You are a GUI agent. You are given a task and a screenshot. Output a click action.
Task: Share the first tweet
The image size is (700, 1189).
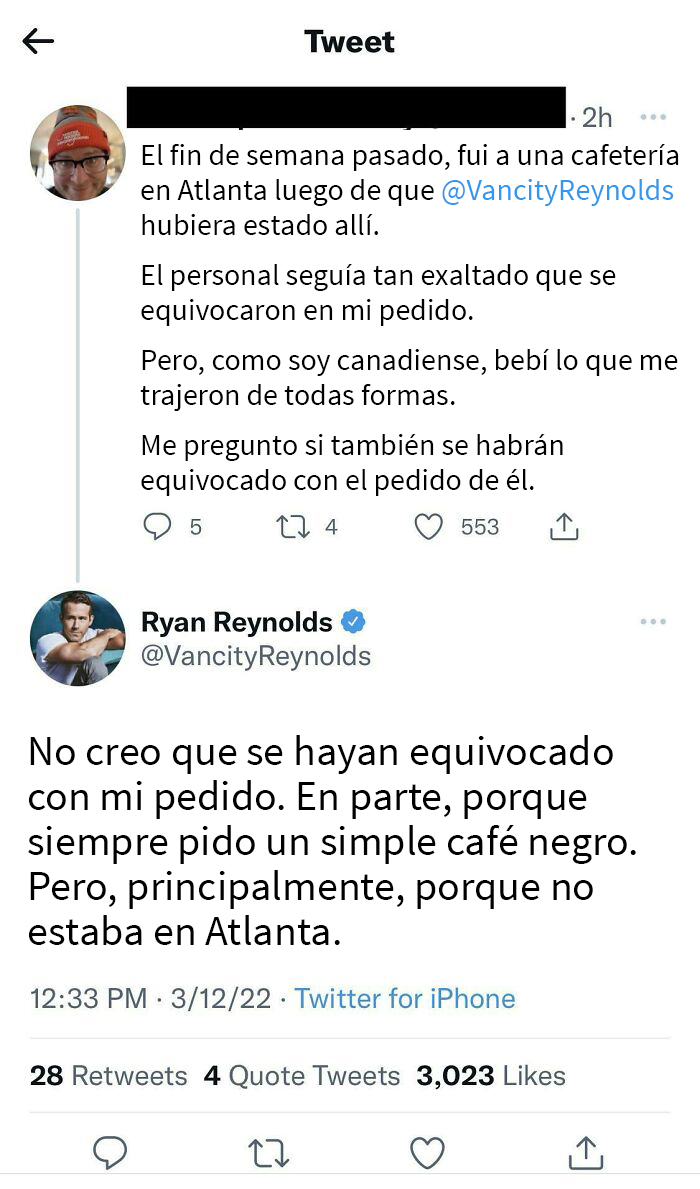565,526
